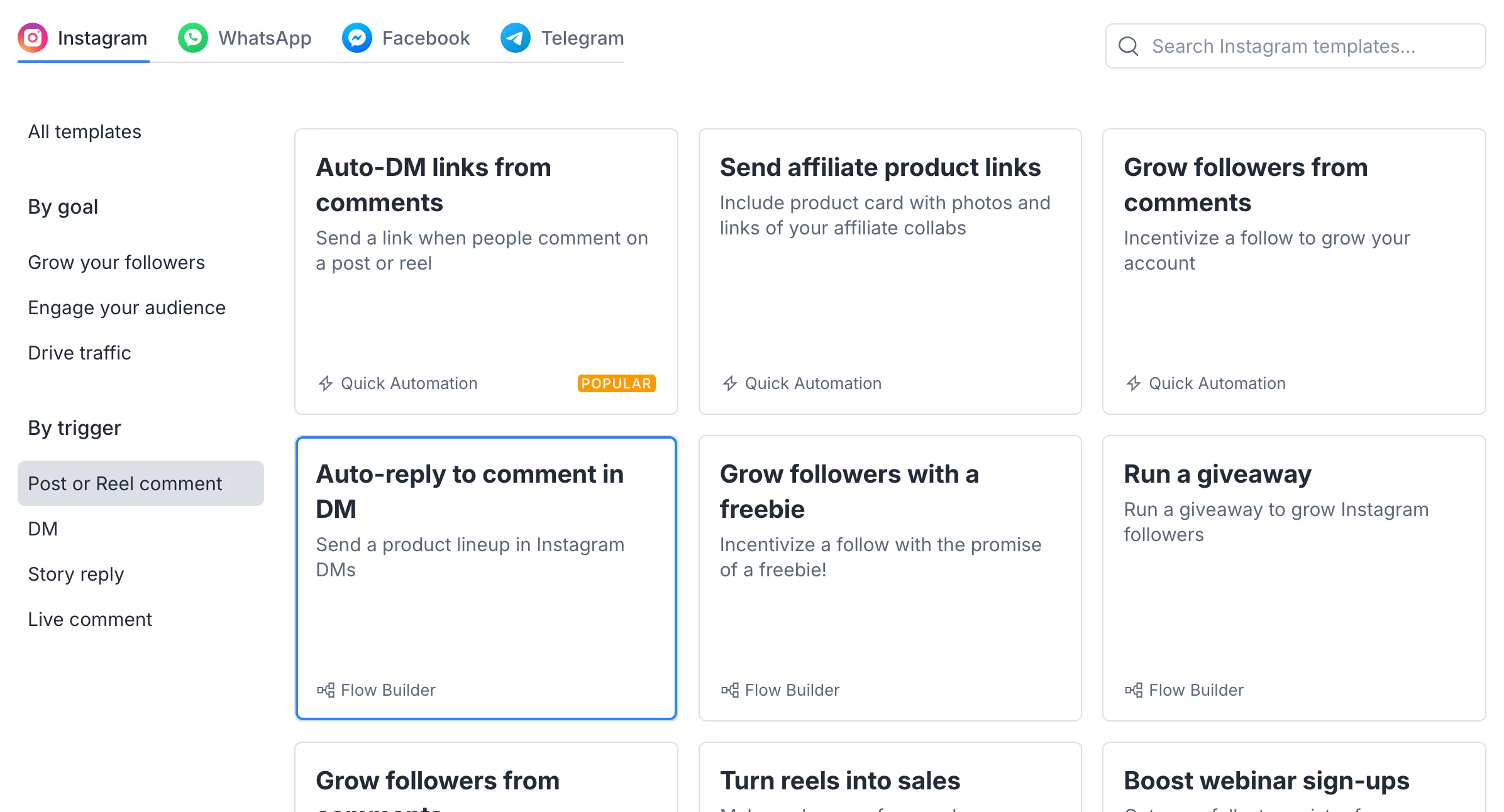Click the Facebook Messenger icon

click(357, 38)
